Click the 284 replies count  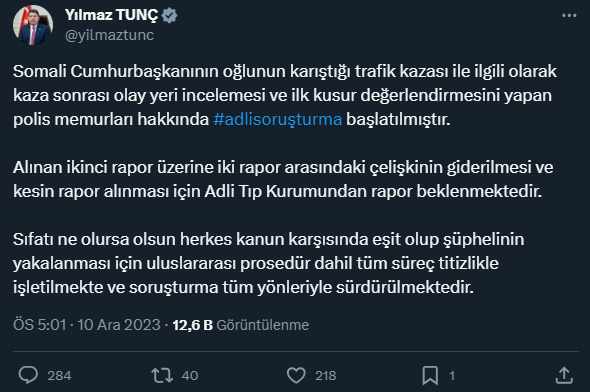(x=59, y=375)
